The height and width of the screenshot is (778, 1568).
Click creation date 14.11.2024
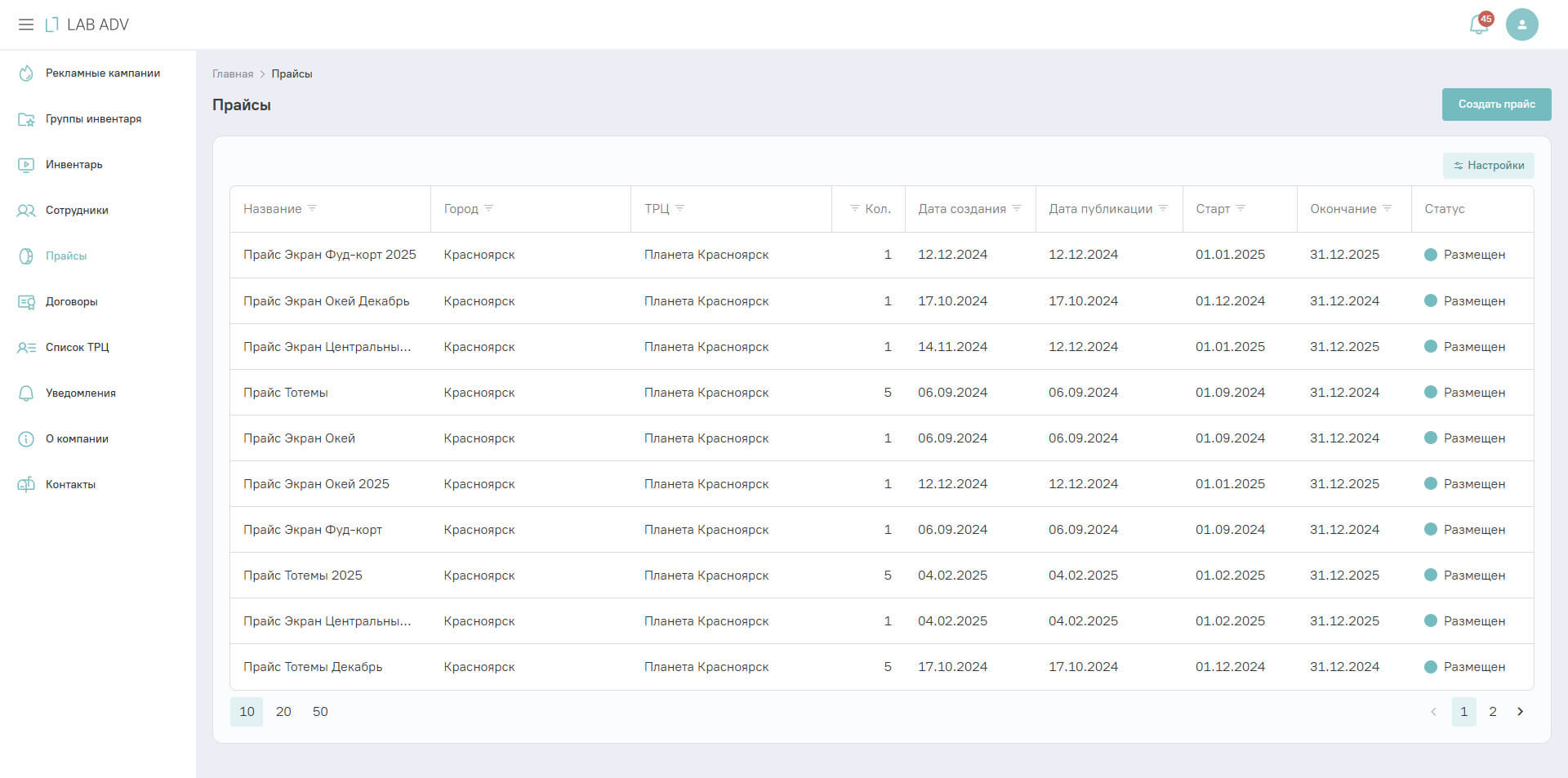pos(952,347)
